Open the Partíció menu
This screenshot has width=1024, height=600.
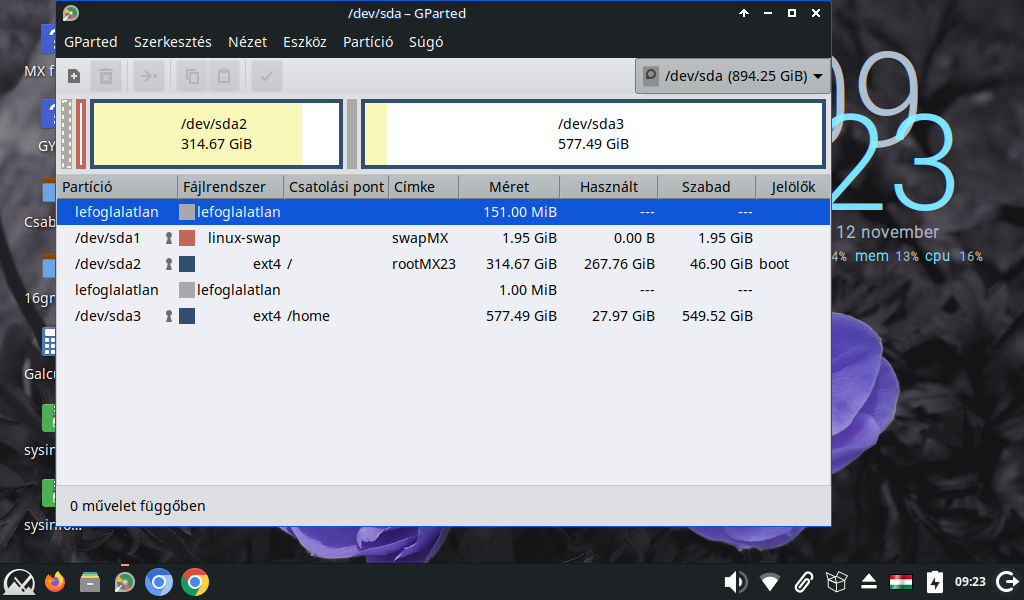coord(369,42)
